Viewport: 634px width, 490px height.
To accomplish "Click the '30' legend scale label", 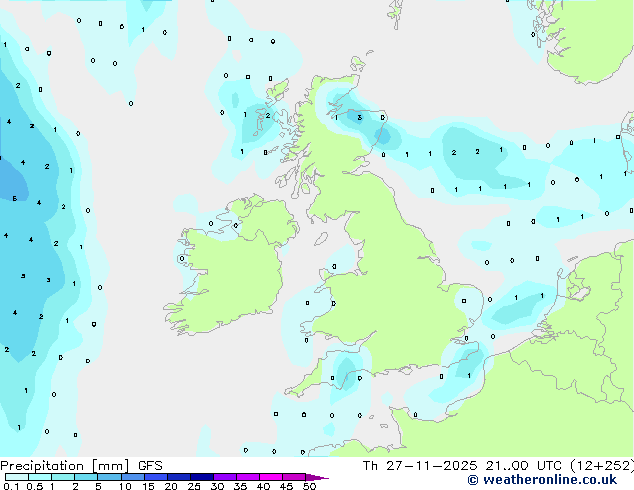I will (217, 486).
